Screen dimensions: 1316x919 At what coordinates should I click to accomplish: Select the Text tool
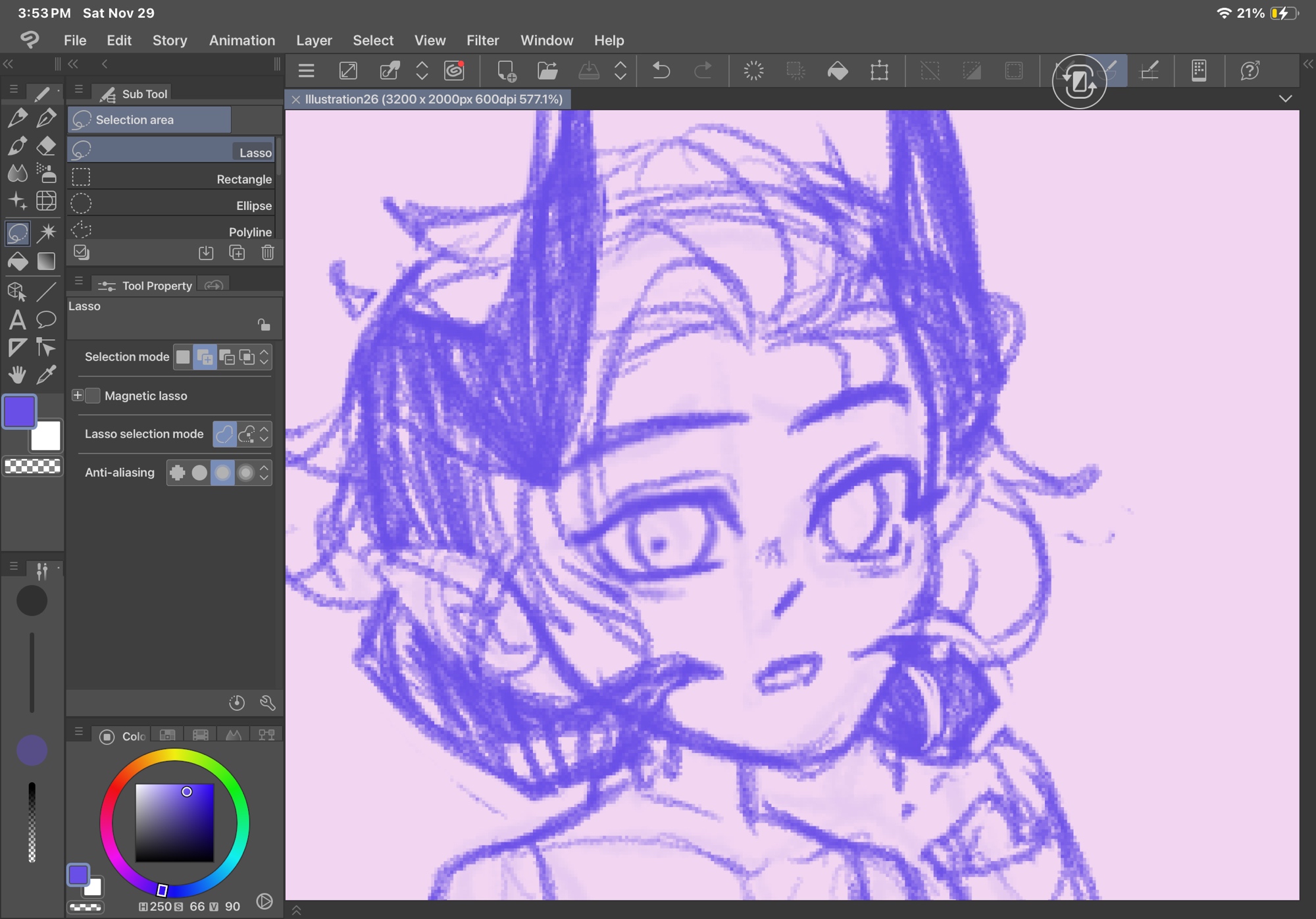[17, 320]
